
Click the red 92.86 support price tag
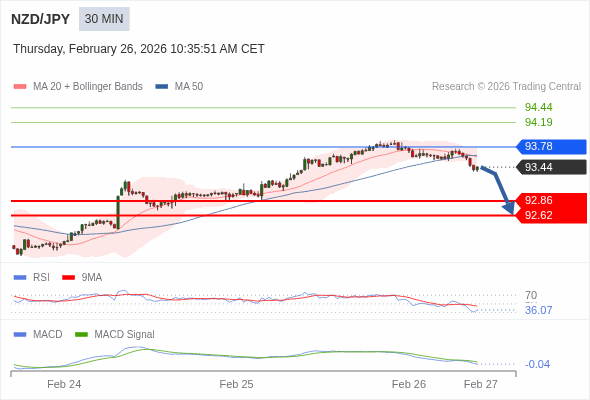click(552, 201)
